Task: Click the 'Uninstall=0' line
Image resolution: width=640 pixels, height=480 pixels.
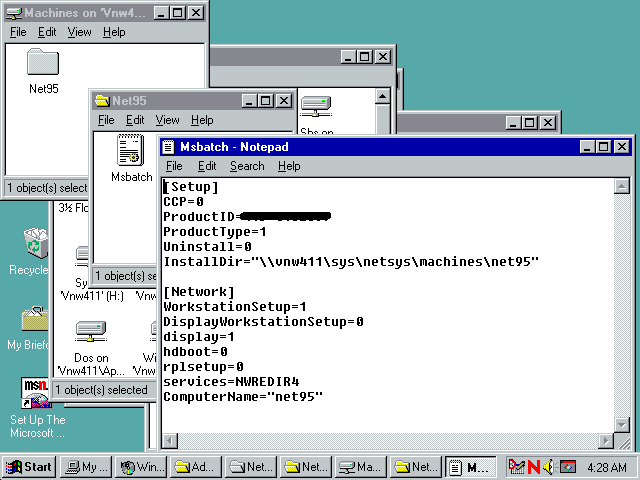Action: pyautogui.click(x=207, y=247)
